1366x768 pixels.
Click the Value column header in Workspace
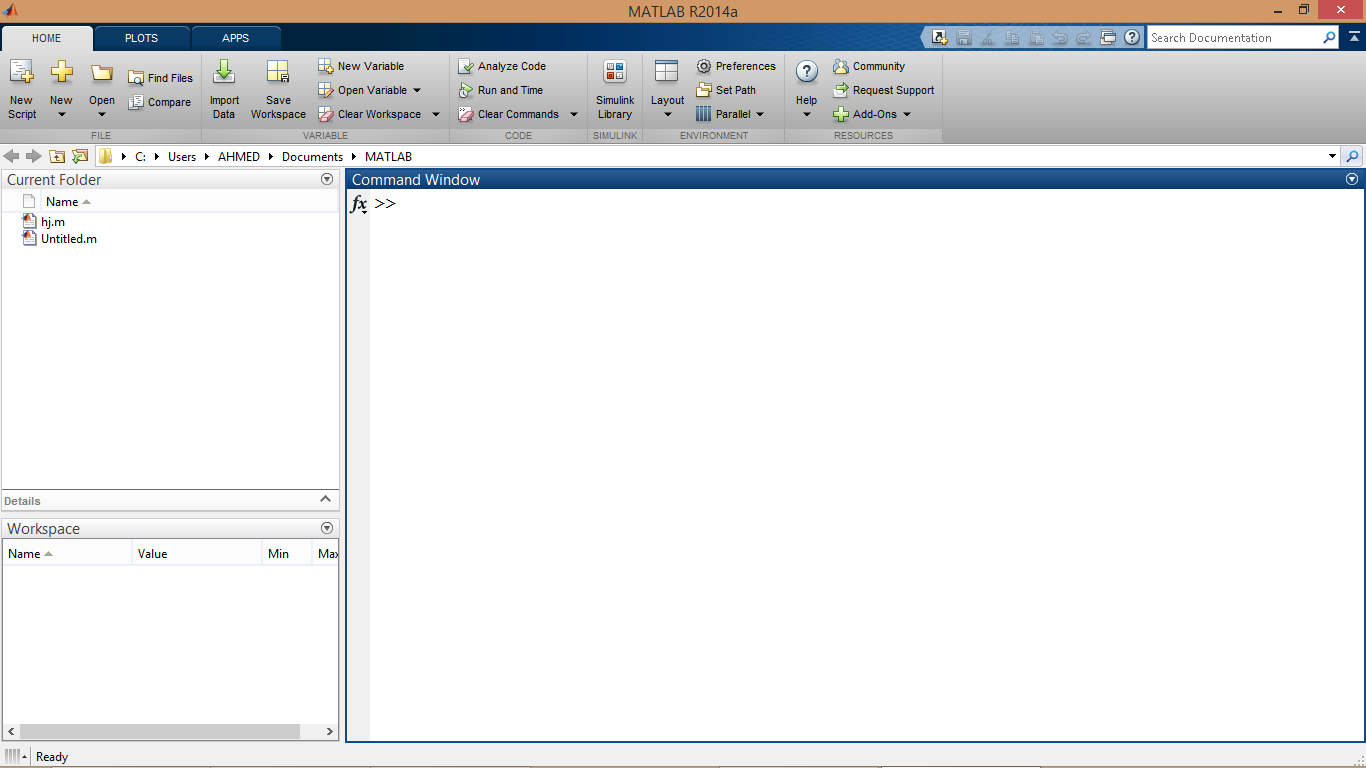point(197,553)
